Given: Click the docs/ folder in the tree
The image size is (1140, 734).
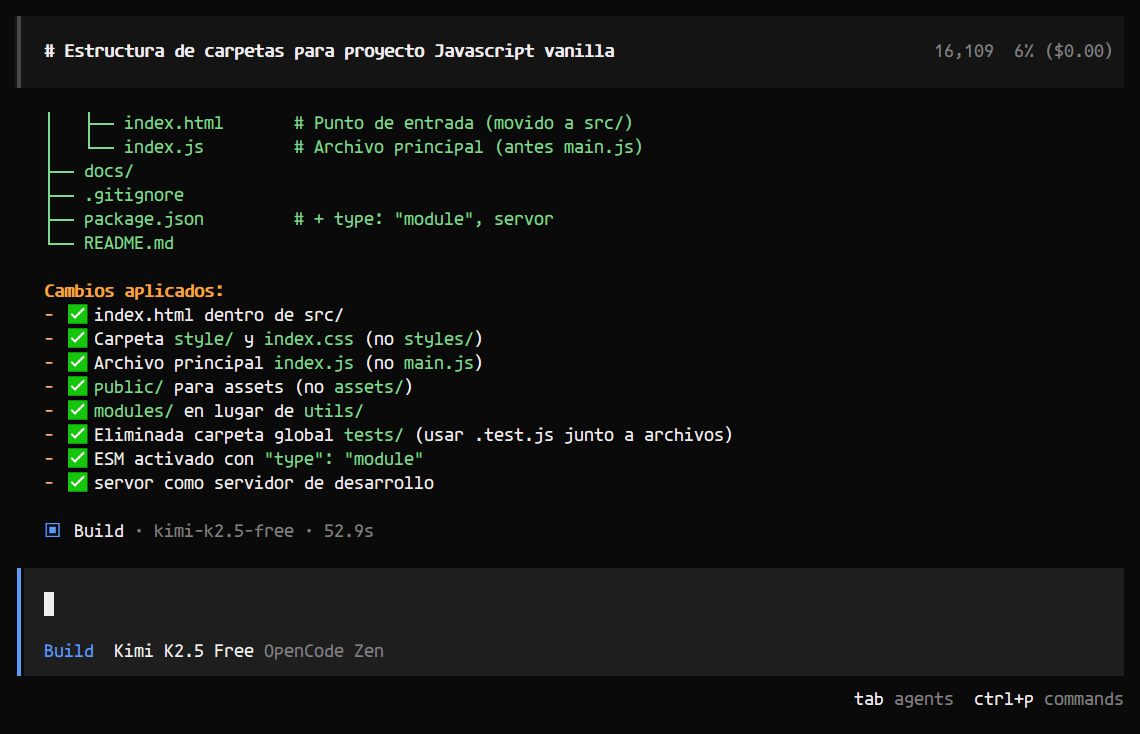Looking at the screenshot, I should 108,171.
